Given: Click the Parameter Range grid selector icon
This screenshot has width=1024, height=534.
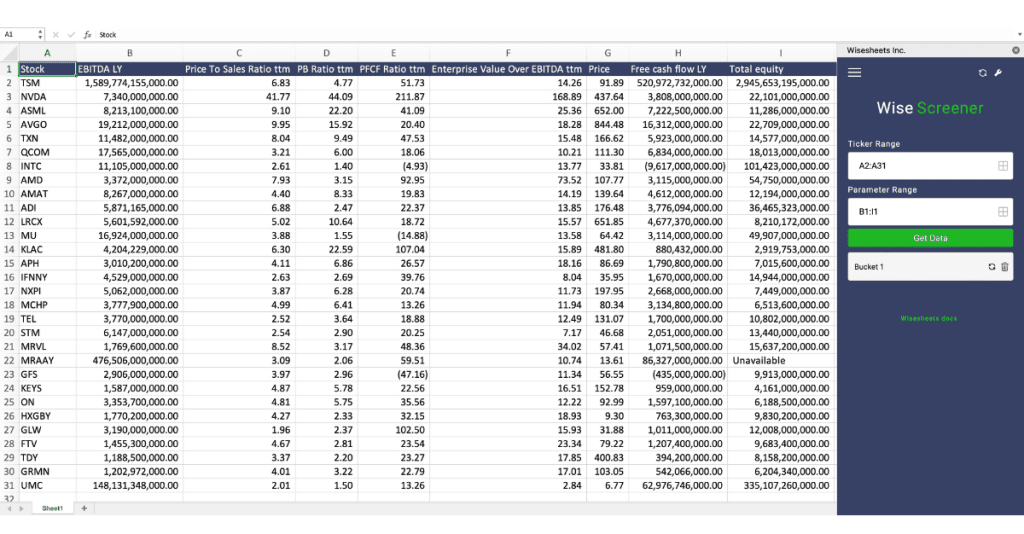Looking at the screenshot, I should pyautogui.click(x=1002, y=212).
